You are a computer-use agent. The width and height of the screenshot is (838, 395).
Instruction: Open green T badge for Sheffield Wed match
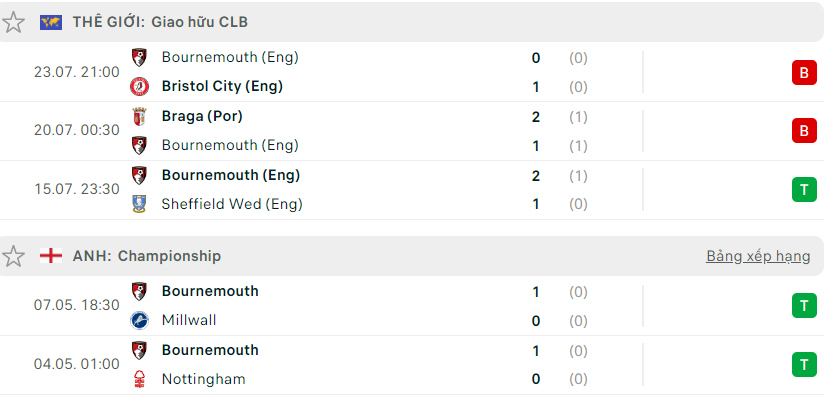[x=804, y=189]
